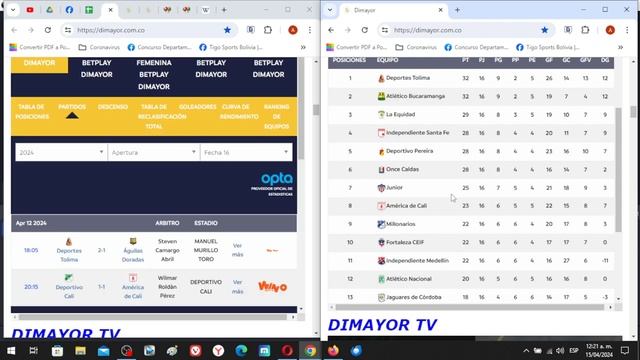
Task: Open extensions puzzle icon in left window
Action: [268, 30]
